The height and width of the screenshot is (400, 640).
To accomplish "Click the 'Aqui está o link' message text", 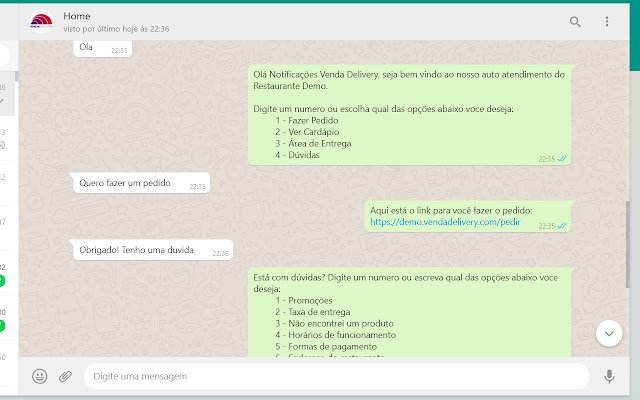I will point(451,211).
